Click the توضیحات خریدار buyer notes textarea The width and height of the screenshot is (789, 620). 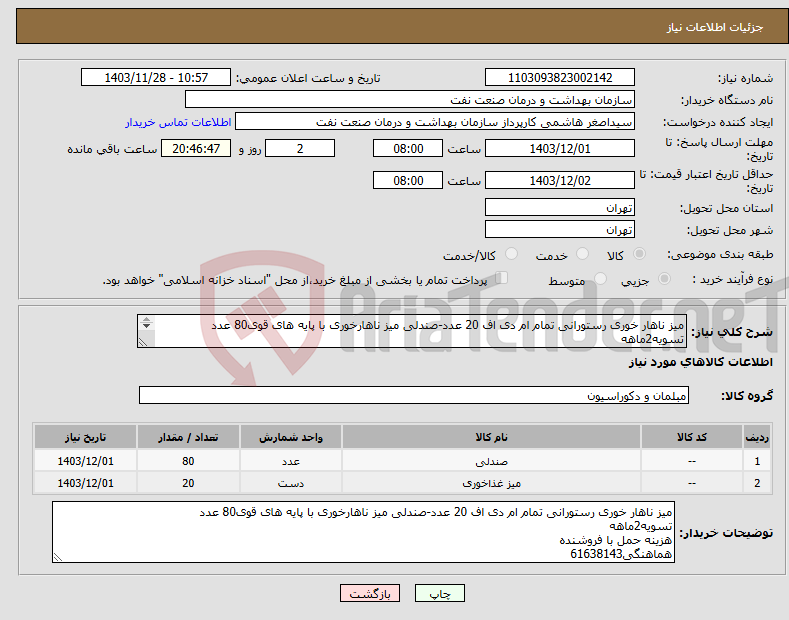click(363, 532)
